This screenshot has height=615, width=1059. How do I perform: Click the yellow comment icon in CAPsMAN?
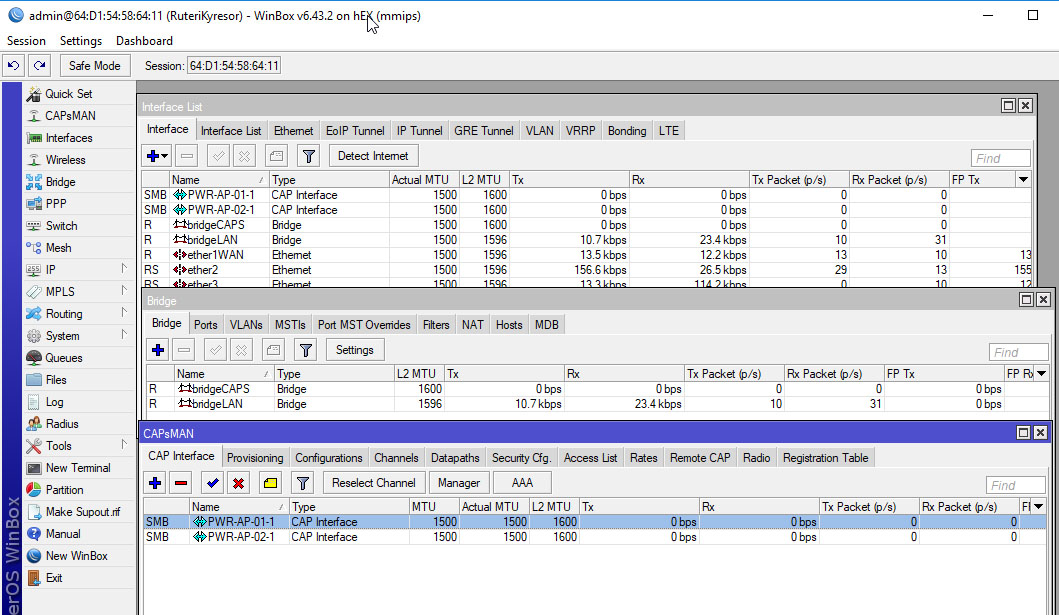point(270,483)
